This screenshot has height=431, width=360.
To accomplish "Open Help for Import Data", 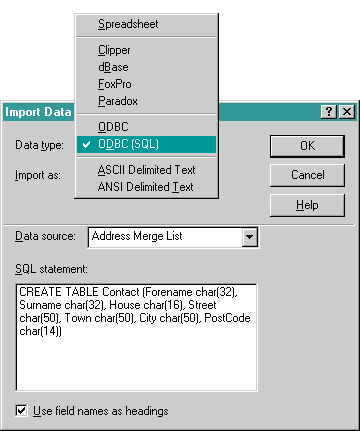I will [307, 205].
